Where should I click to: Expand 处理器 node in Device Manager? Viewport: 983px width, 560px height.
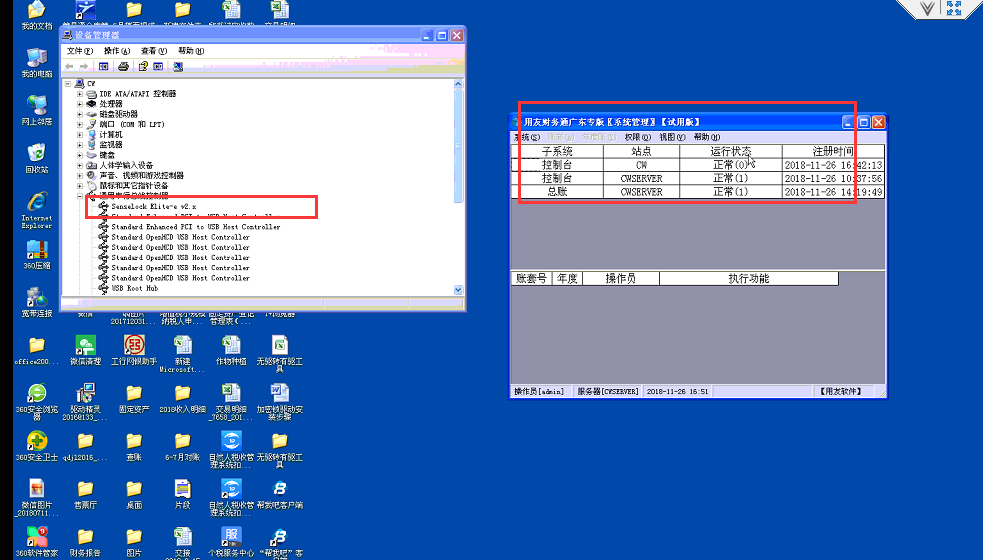coord(80,104)
